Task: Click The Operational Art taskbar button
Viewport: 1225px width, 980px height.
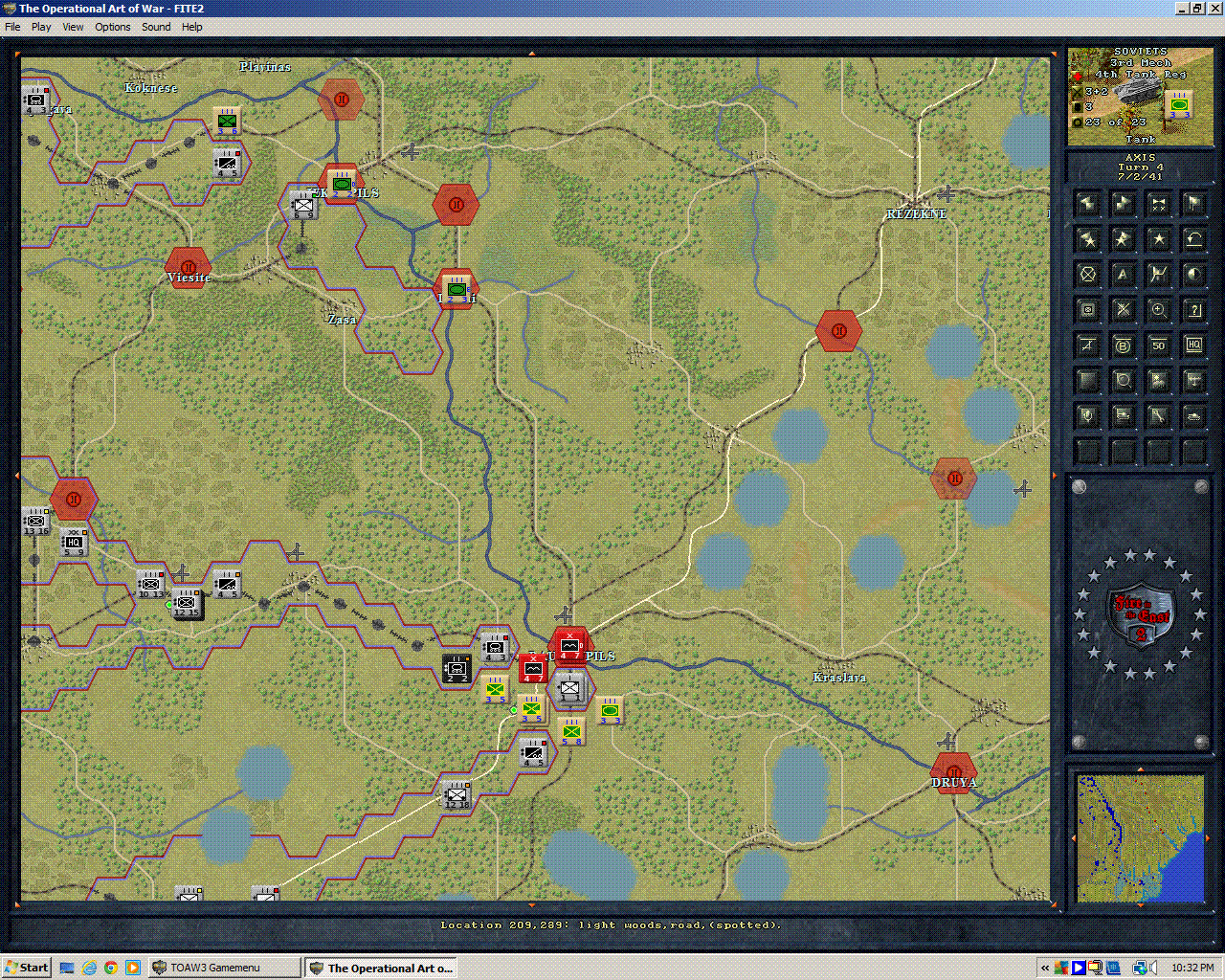Action: pos(380,968)
